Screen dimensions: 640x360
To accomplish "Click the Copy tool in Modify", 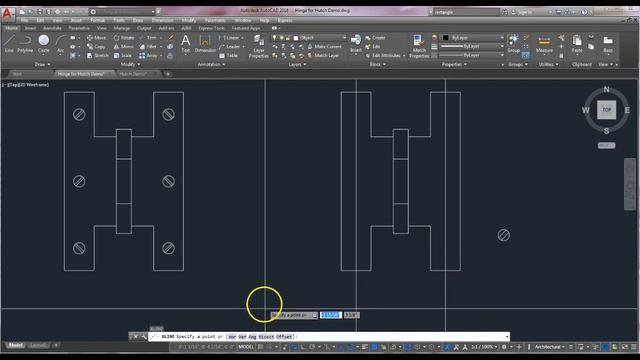I will coord(96,47).
